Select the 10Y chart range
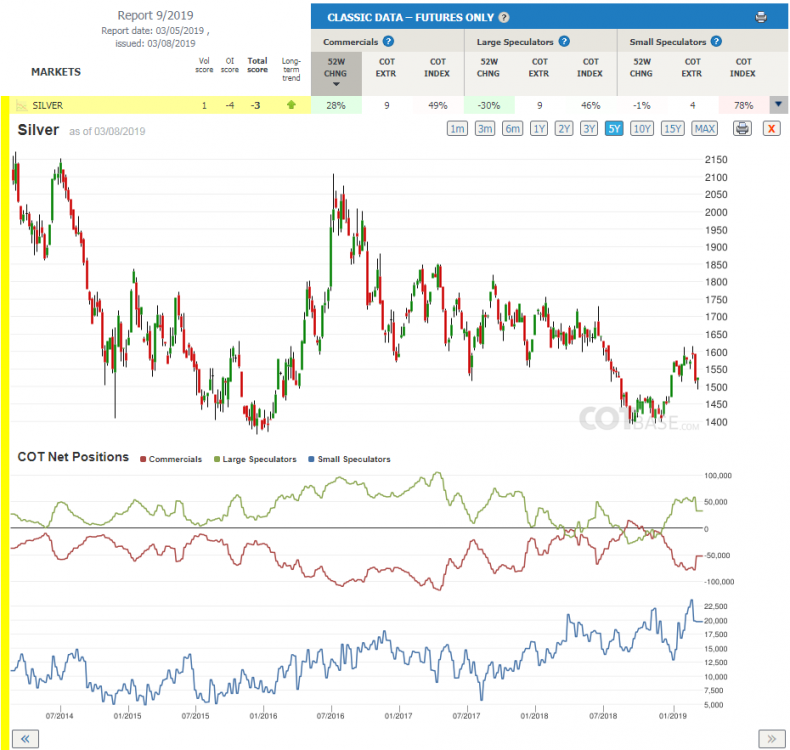 point(642,129)
